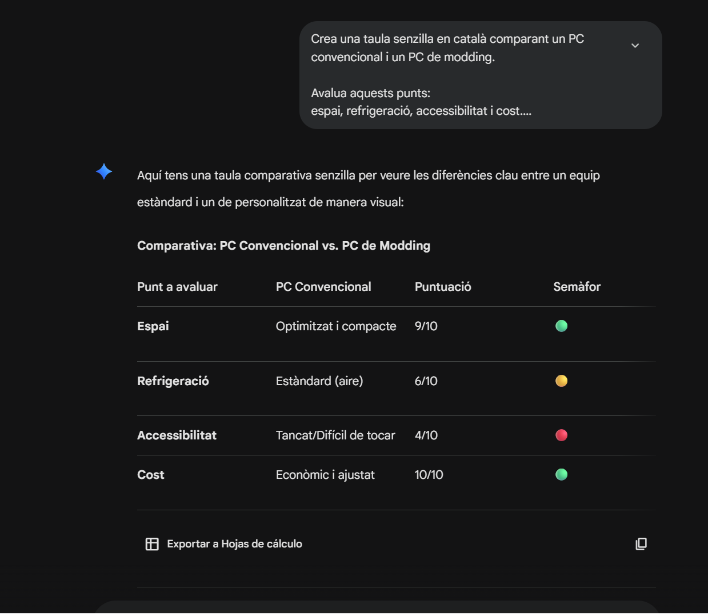Click the Optimitzat i compacte cell
708x614 pixels.
pyautogui.click(x=336, y=326)
